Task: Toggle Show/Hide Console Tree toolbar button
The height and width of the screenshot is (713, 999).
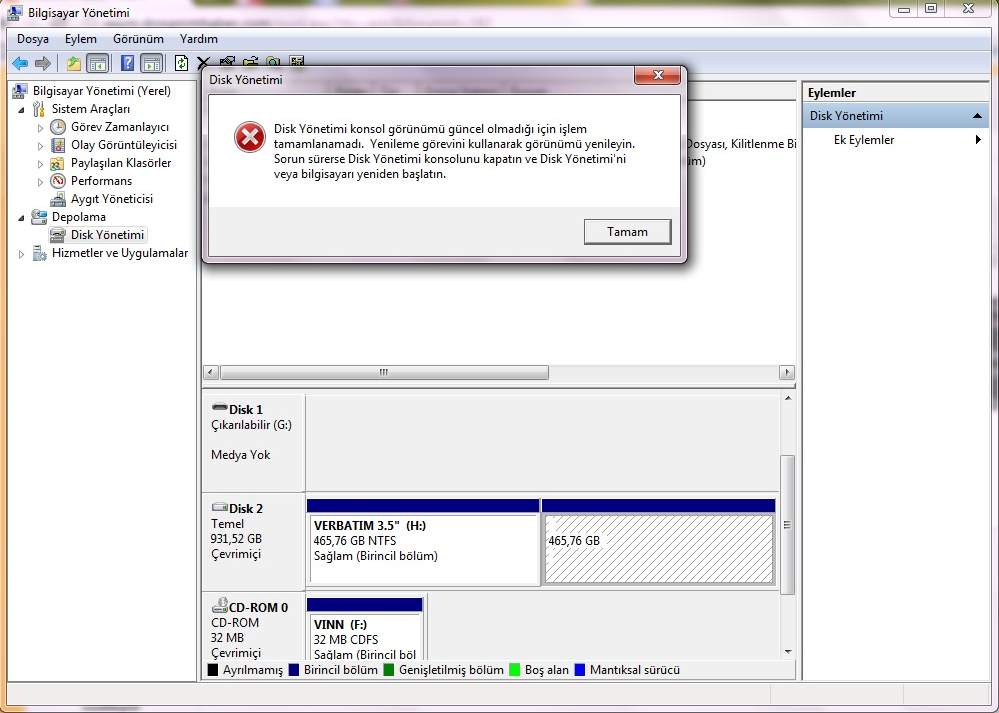Action: pyautogui.click(x=97, y=63)
